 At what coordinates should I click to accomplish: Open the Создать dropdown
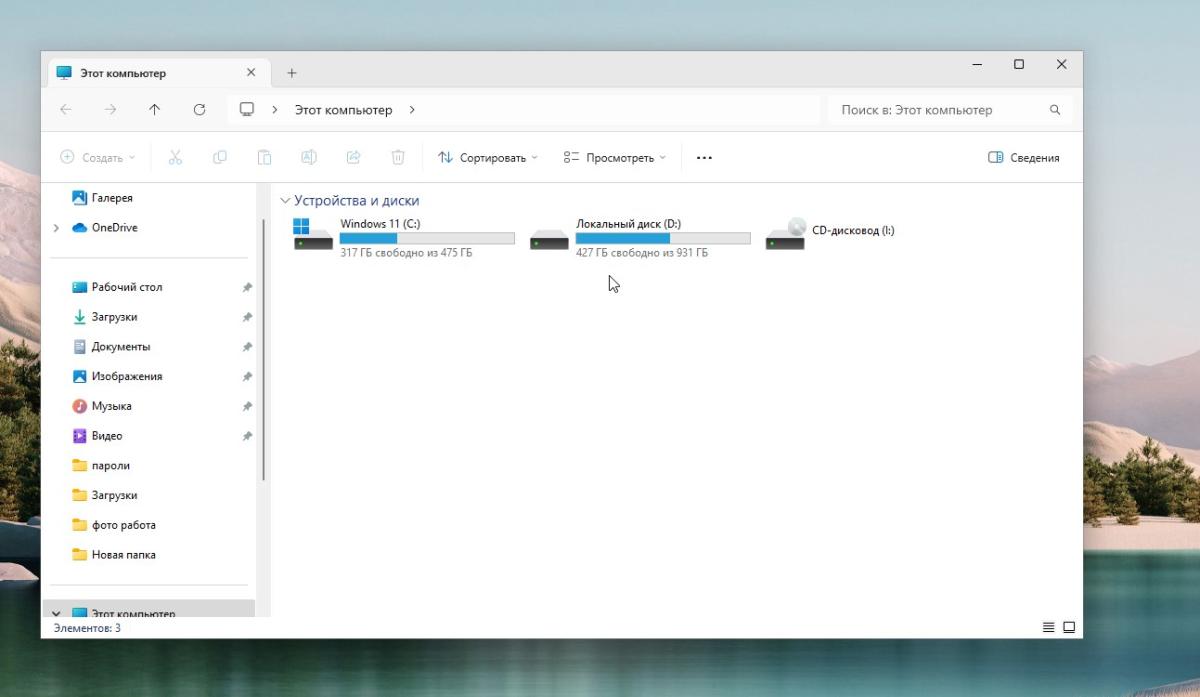[98, 157]
